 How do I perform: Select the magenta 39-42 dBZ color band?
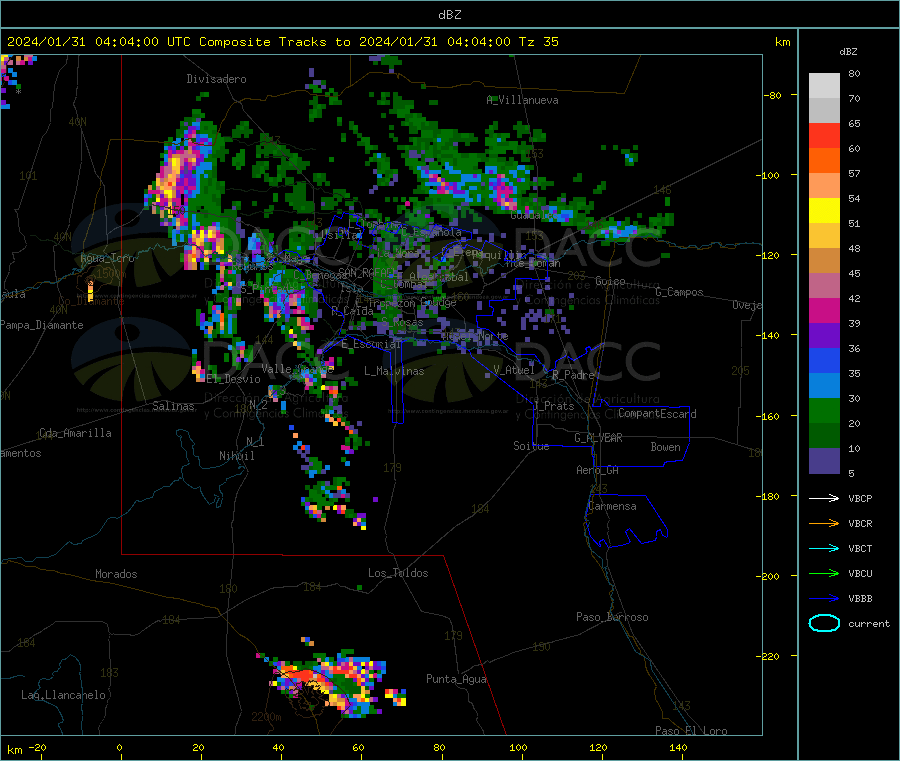824,310
